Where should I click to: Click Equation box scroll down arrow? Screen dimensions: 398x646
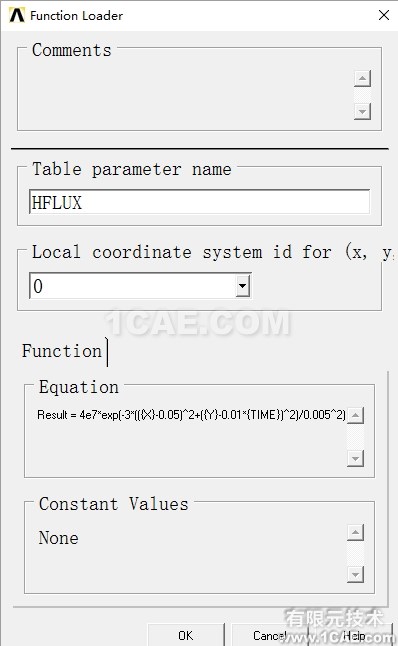click(x=356, y=458)
